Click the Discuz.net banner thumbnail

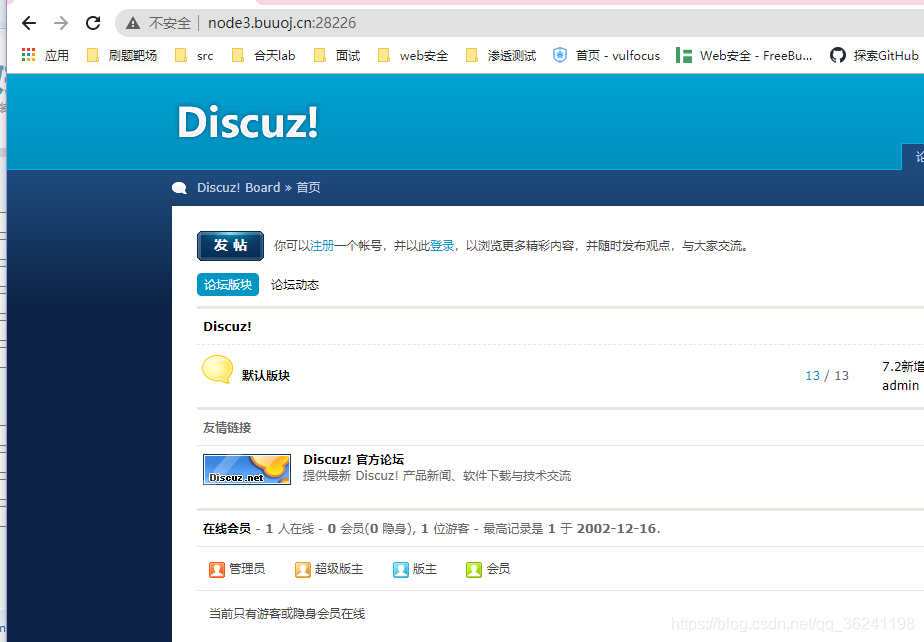tap(247, 469)
